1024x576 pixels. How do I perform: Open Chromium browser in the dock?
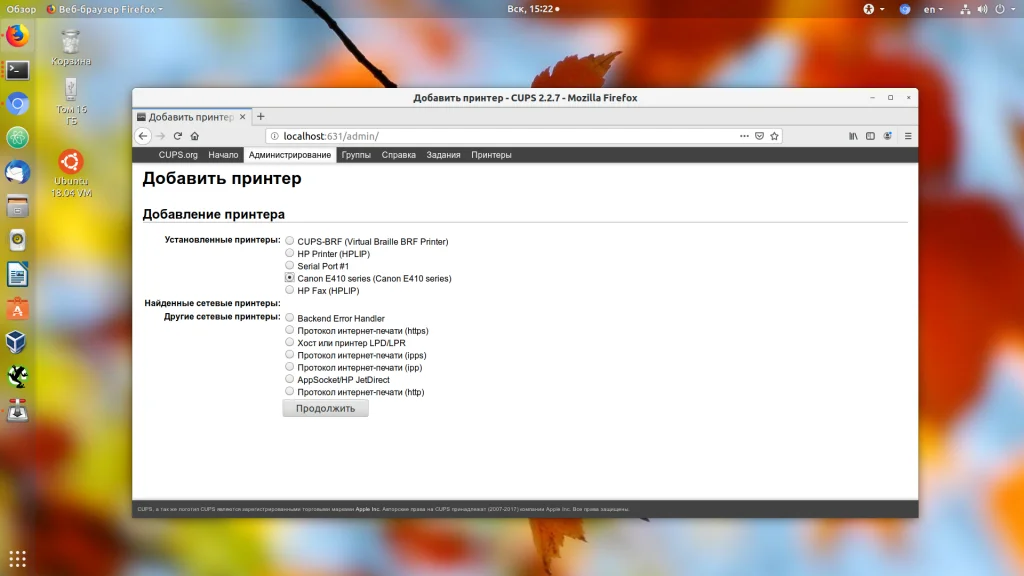[x=18, y=104]
